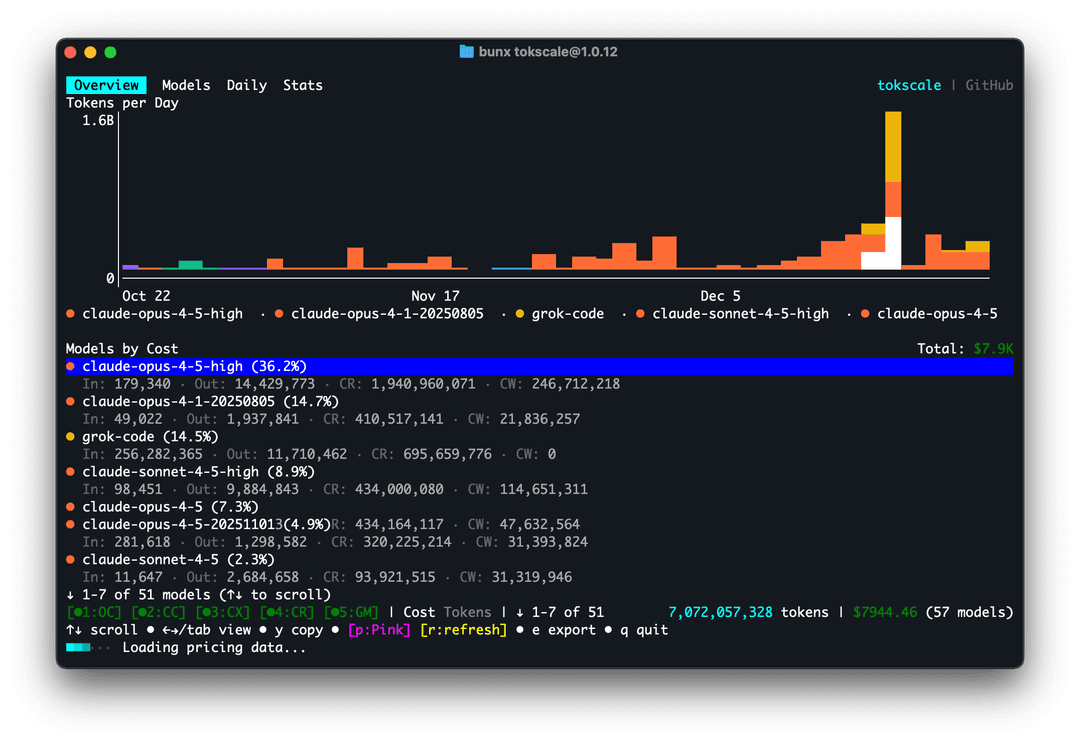
Task: Click the Oct 22 axis label
Action: click(x=146, y=296)
